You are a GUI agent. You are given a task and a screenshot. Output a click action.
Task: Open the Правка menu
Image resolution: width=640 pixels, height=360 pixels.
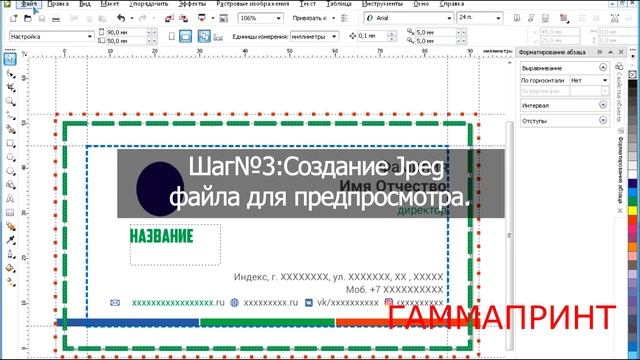[x=58, y=4]
